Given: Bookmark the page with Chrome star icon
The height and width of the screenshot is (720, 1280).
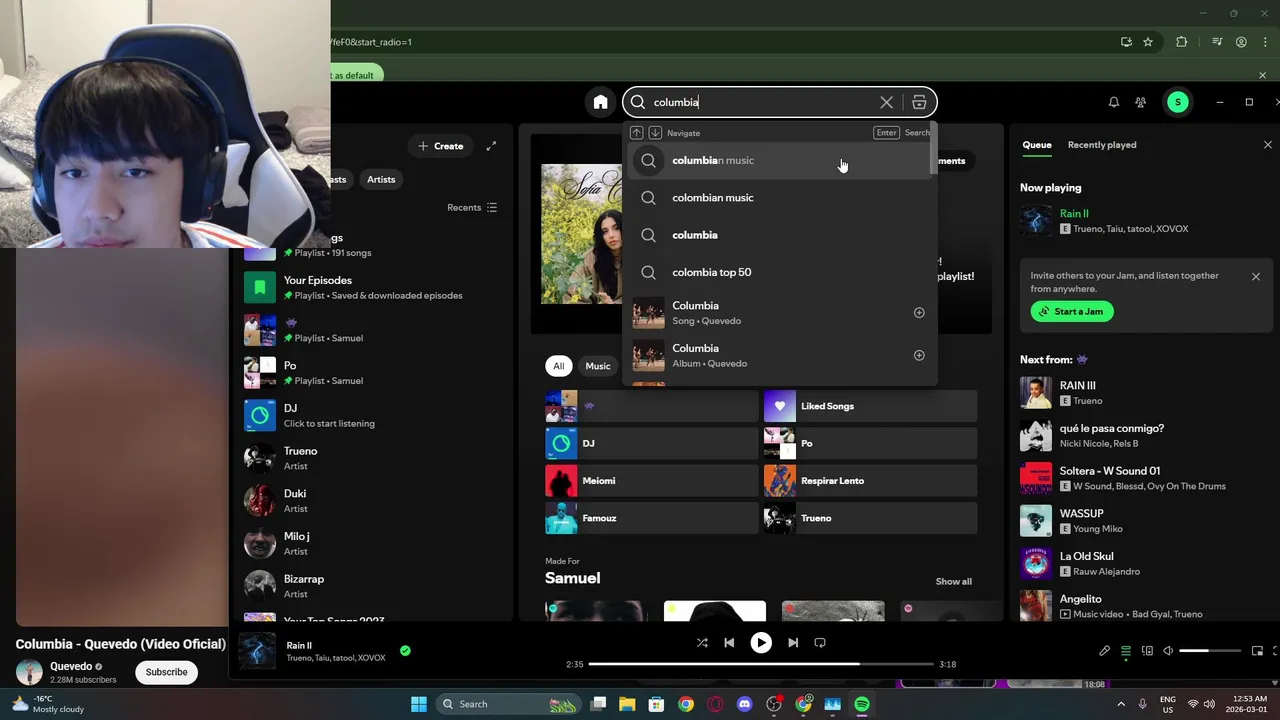Looking at the screenshot, I should click(1148, 42).
